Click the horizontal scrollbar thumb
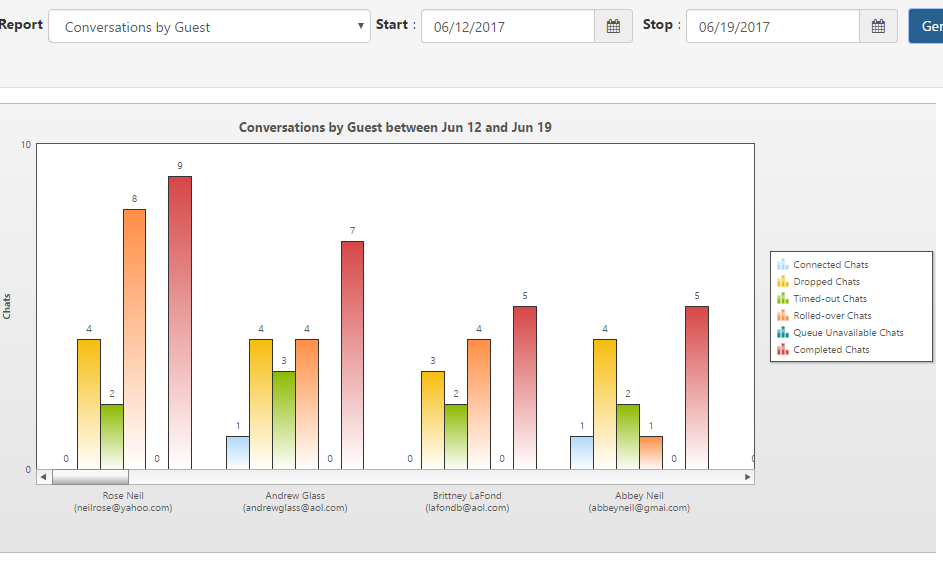 tap(90, 477)
